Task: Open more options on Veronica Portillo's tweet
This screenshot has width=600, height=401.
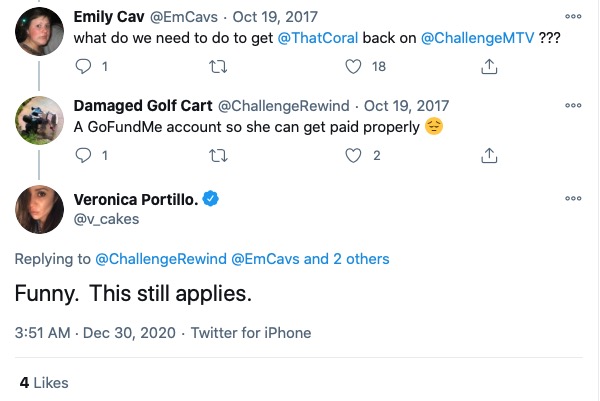Action: pyautogui.click(x=572, y=199)
